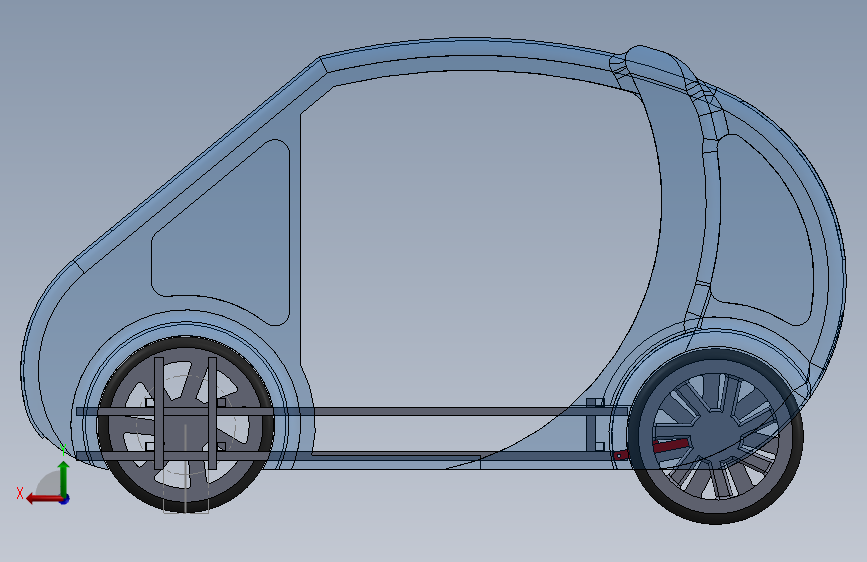Select the wheel hub beside the red arm
Viewport: 867px width, 562px height.
715,436
